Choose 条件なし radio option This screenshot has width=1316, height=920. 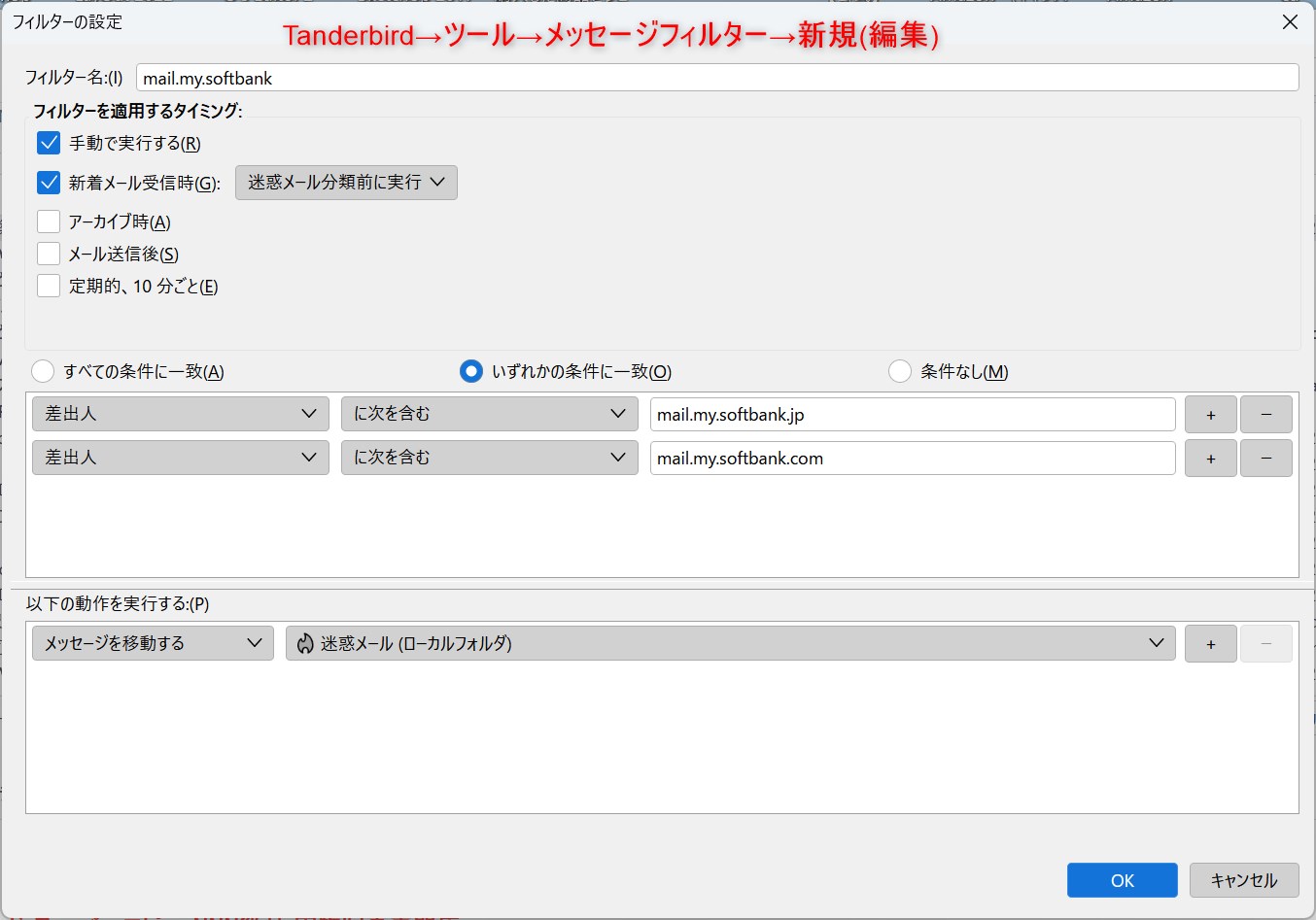click(900, 372)
